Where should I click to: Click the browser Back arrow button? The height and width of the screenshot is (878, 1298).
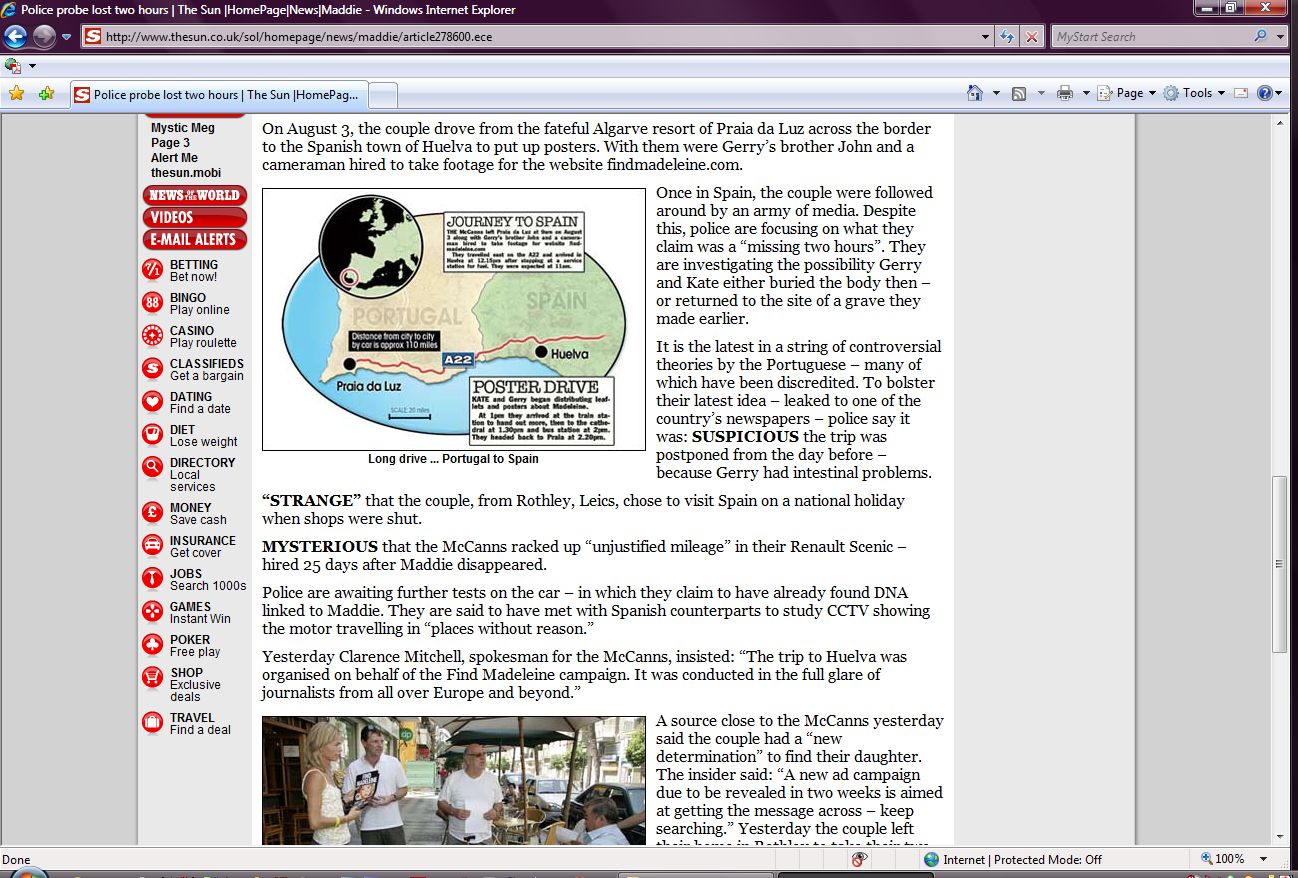click(x=15, y=37)
